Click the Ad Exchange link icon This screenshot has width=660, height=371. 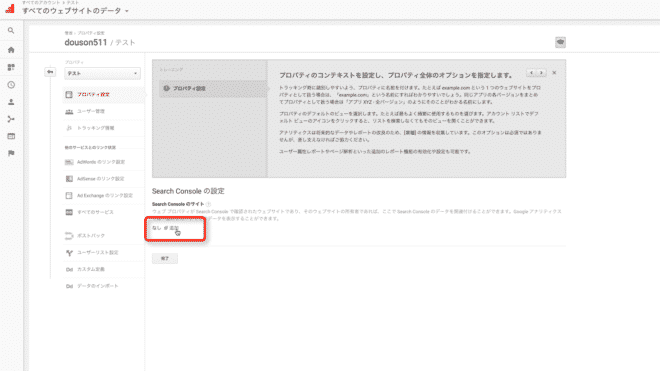click(x=69, y=196)
